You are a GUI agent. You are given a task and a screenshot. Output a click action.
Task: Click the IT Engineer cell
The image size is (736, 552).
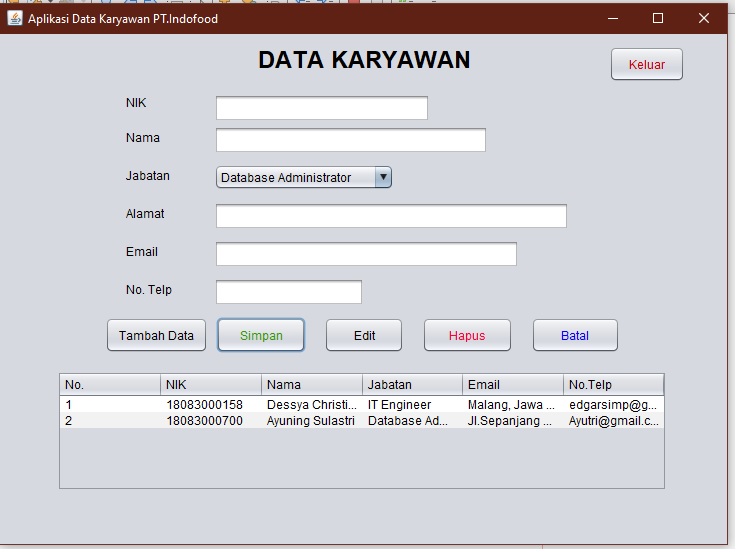coord(412,405)
